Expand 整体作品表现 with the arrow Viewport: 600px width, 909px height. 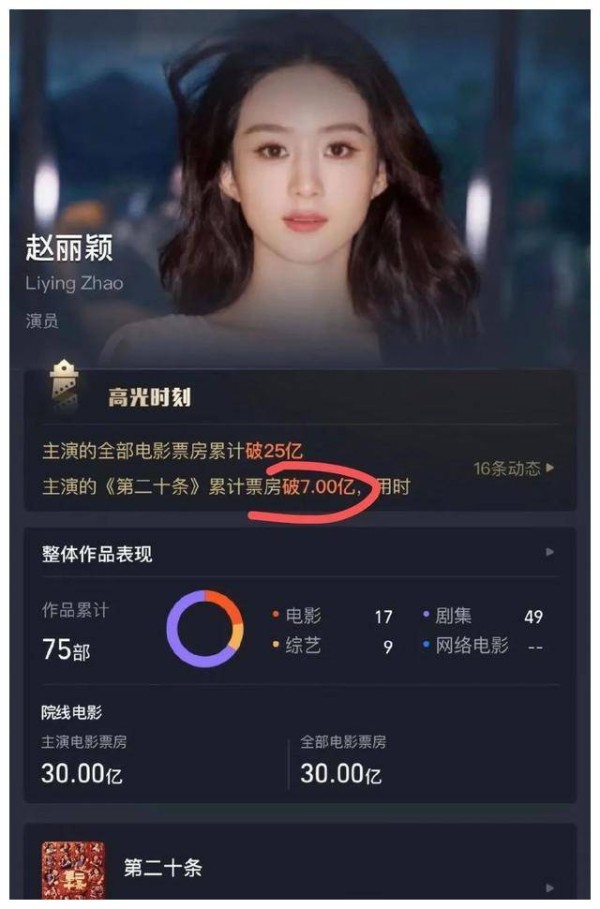(x=550, y=552)
